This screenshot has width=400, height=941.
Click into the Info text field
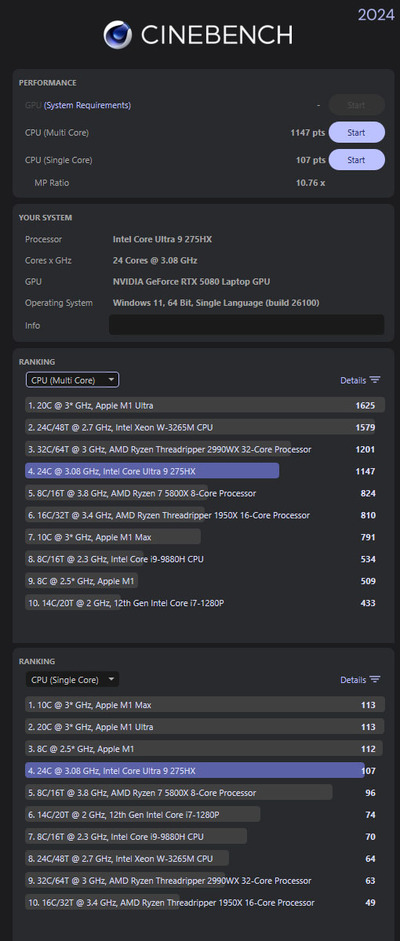pos(246,325)
